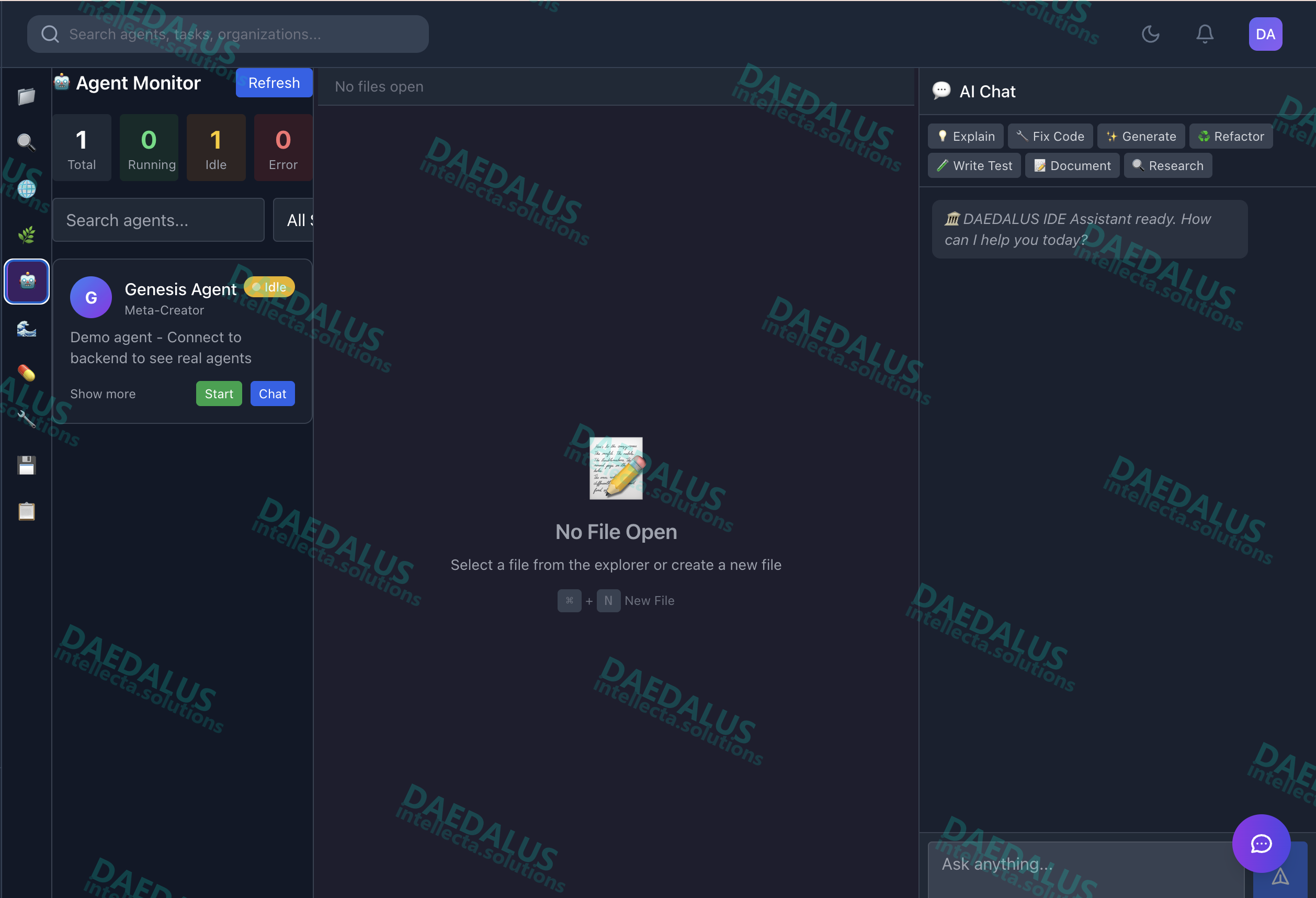1316x898 pixels.
Task: Open notifications bell icon
Action: point(1205,34)
